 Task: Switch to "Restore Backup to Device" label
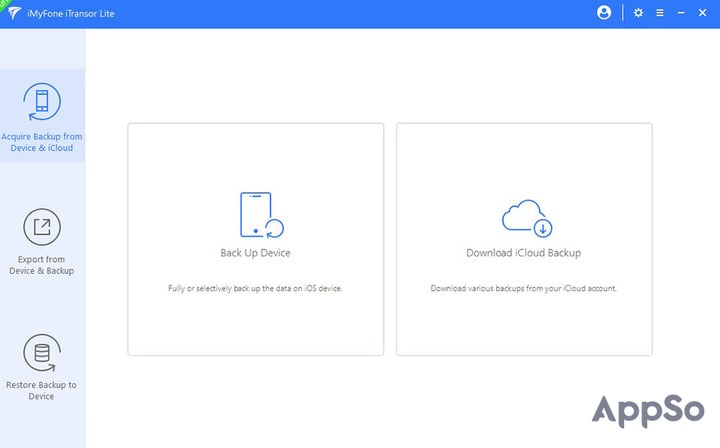[x=41, y=390]
